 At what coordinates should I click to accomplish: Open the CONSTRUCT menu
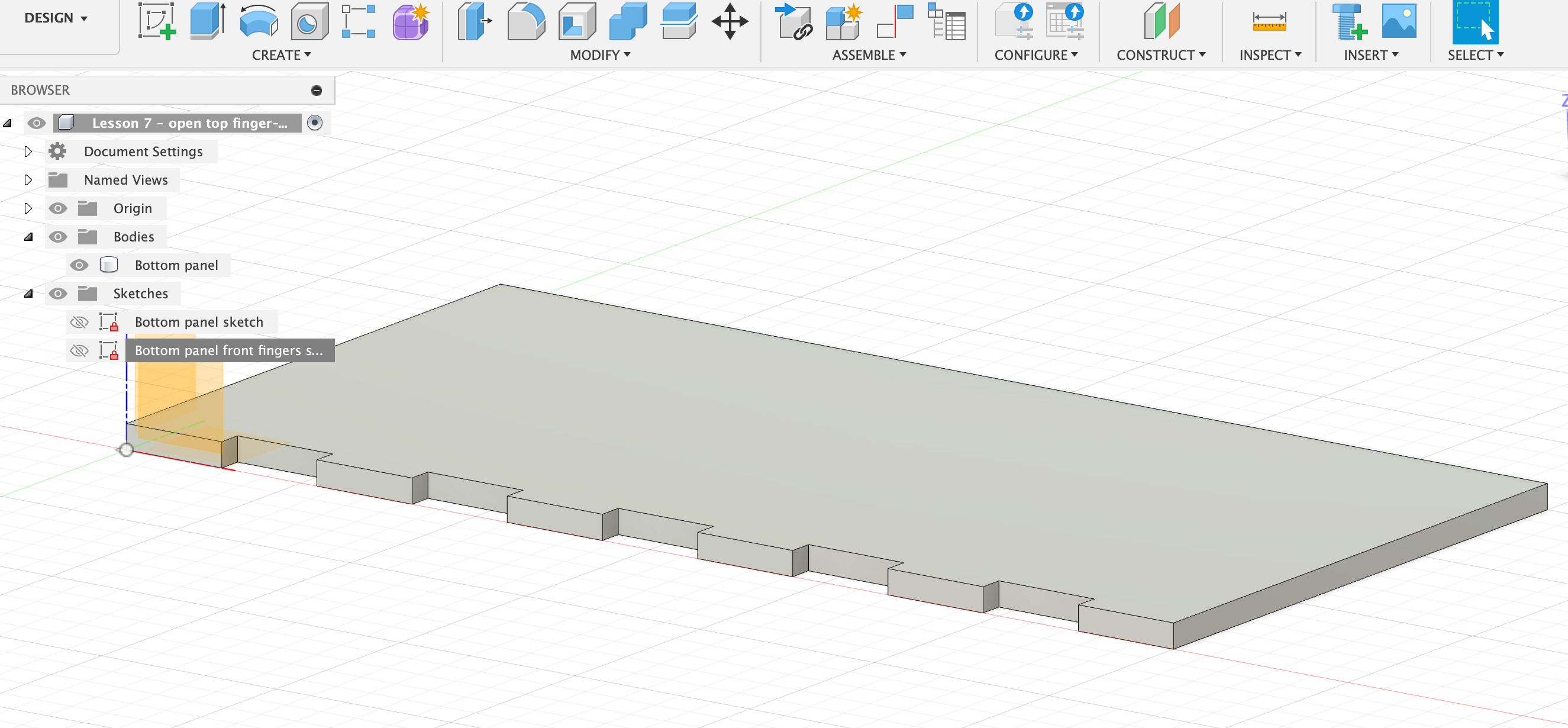1160,55
